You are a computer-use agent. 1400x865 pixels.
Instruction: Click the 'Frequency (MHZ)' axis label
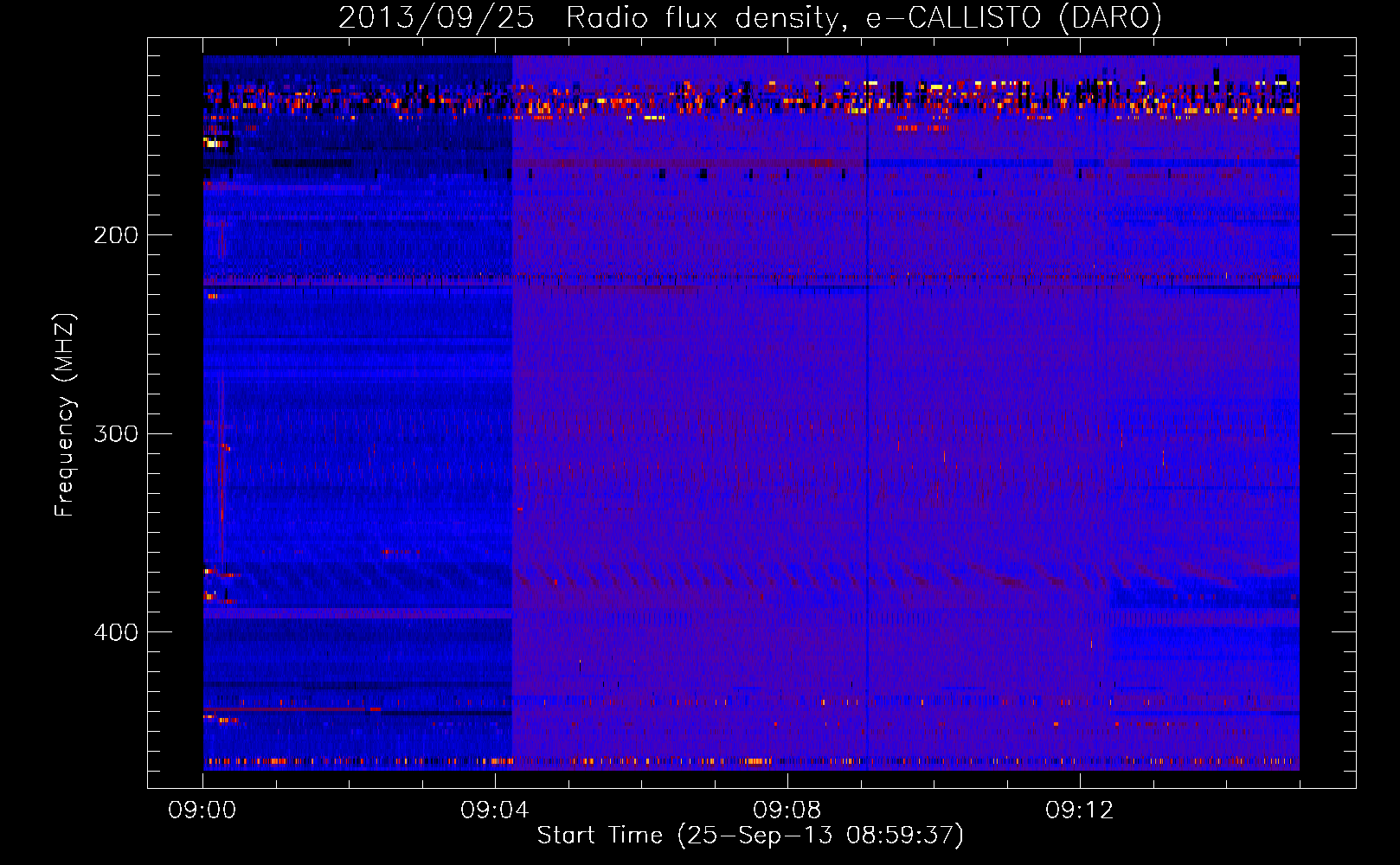[65, 415]
